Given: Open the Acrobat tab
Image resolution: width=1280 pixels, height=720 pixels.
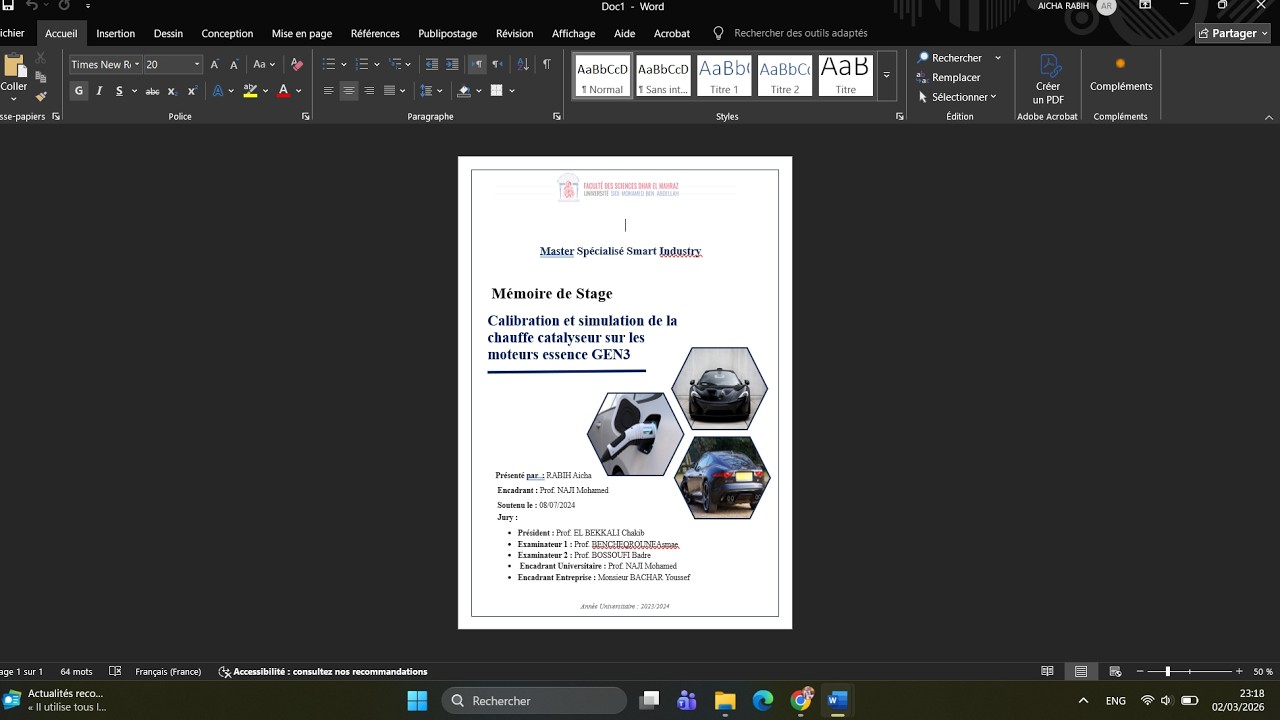Looking at the screenshot, I should click(x=672, y=33).
